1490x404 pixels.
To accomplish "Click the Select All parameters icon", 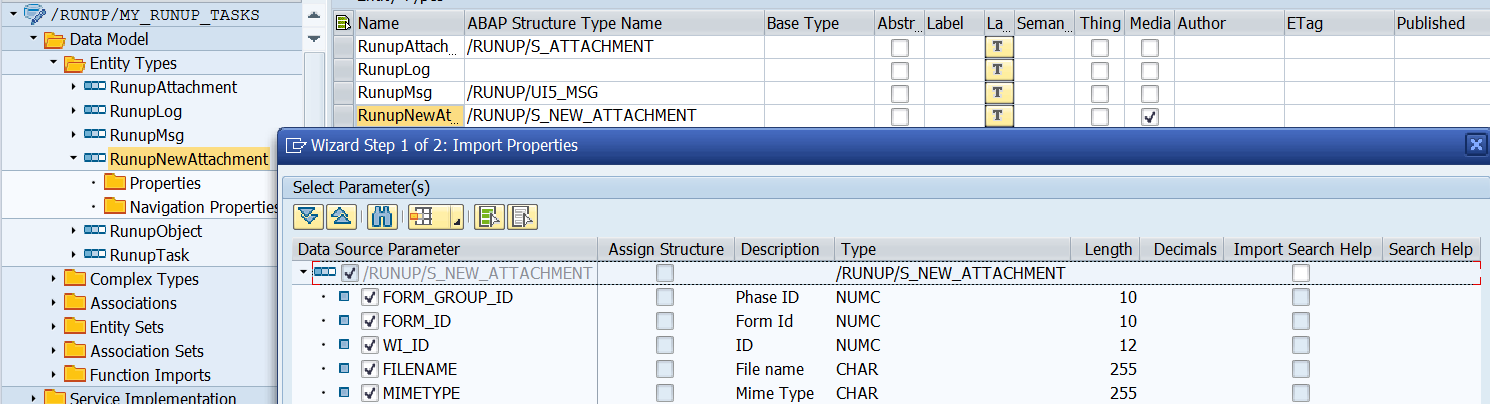I will (490, 216).
